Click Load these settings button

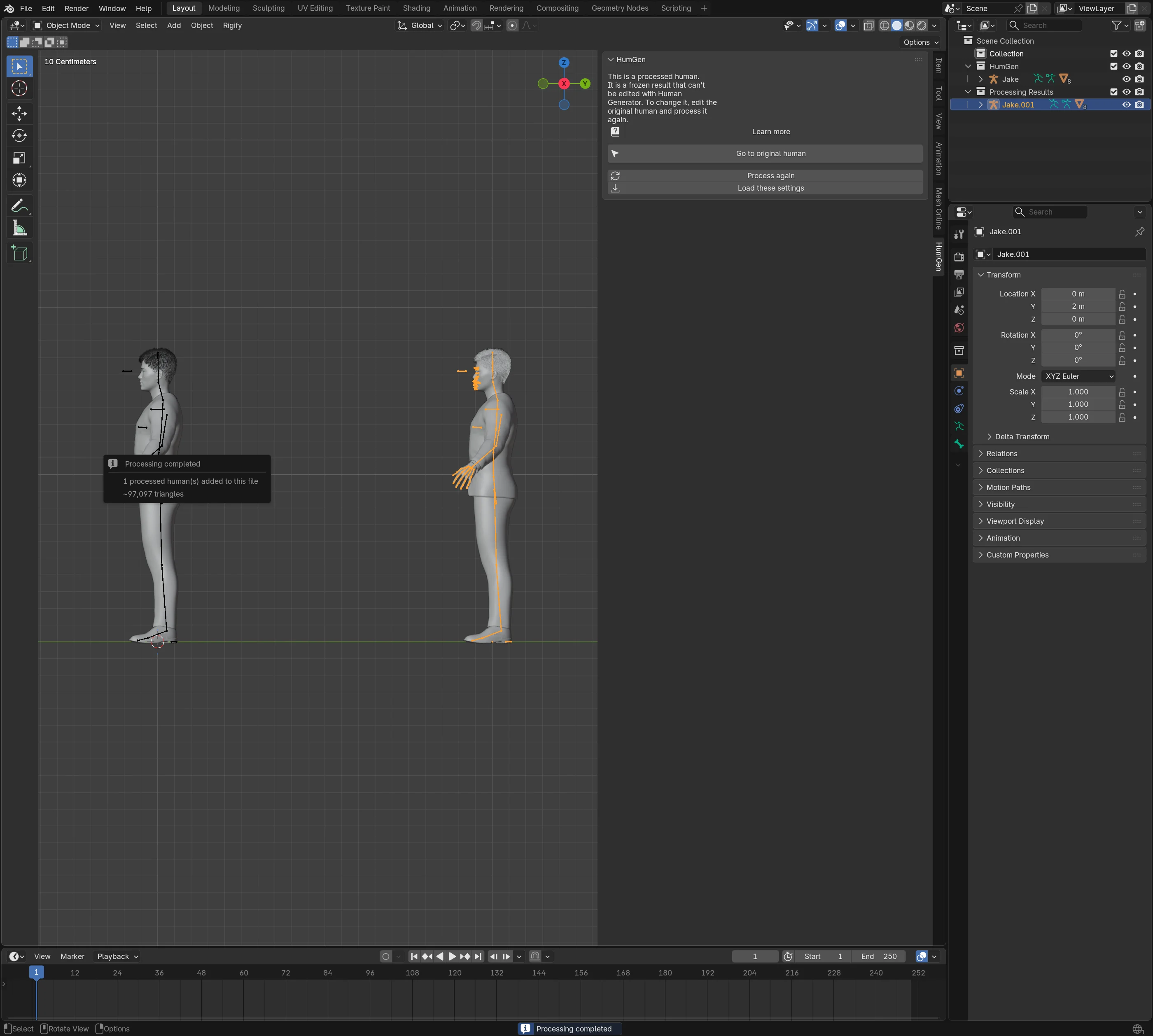coord(765,189)
